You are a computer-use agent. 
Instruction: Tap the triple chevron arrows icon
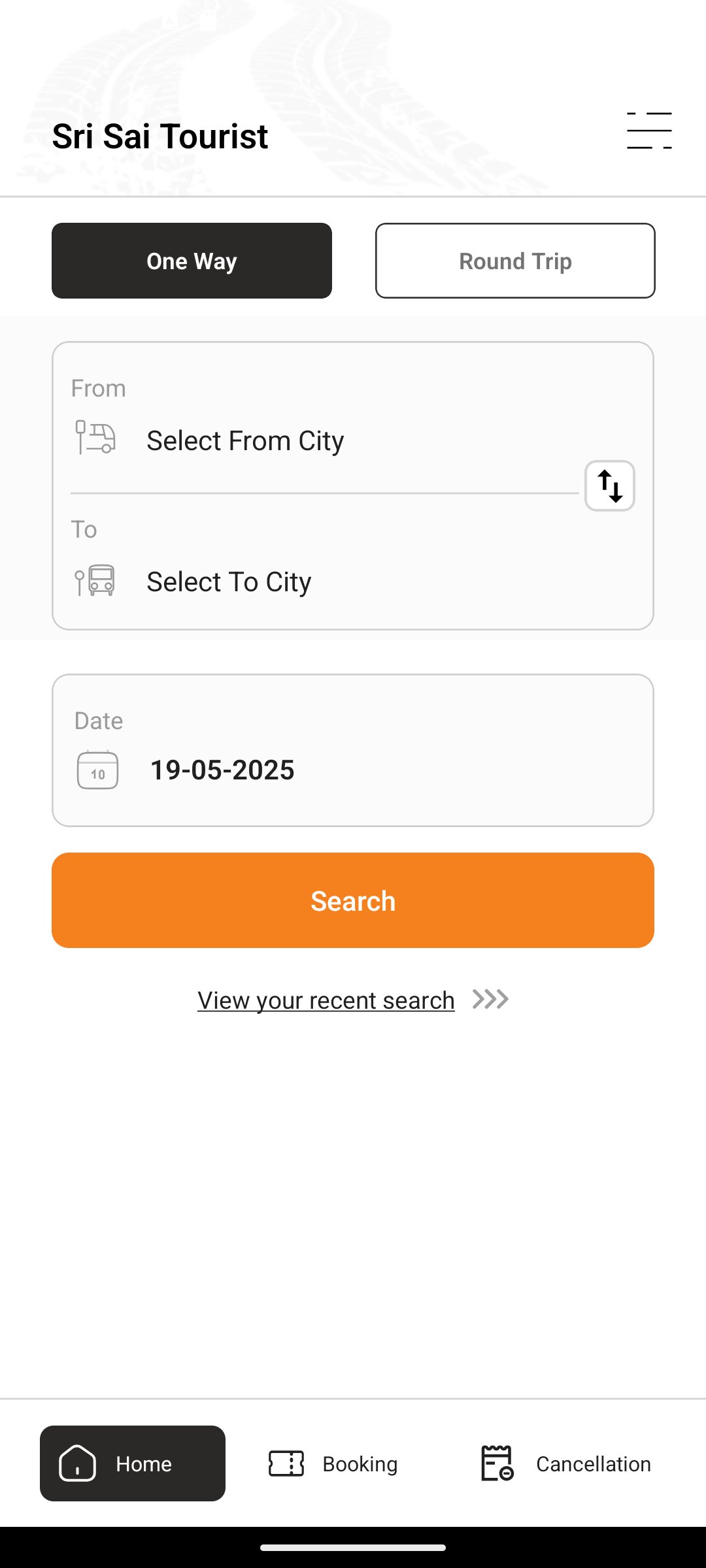pyautogui.click(x=490, y=1000)
